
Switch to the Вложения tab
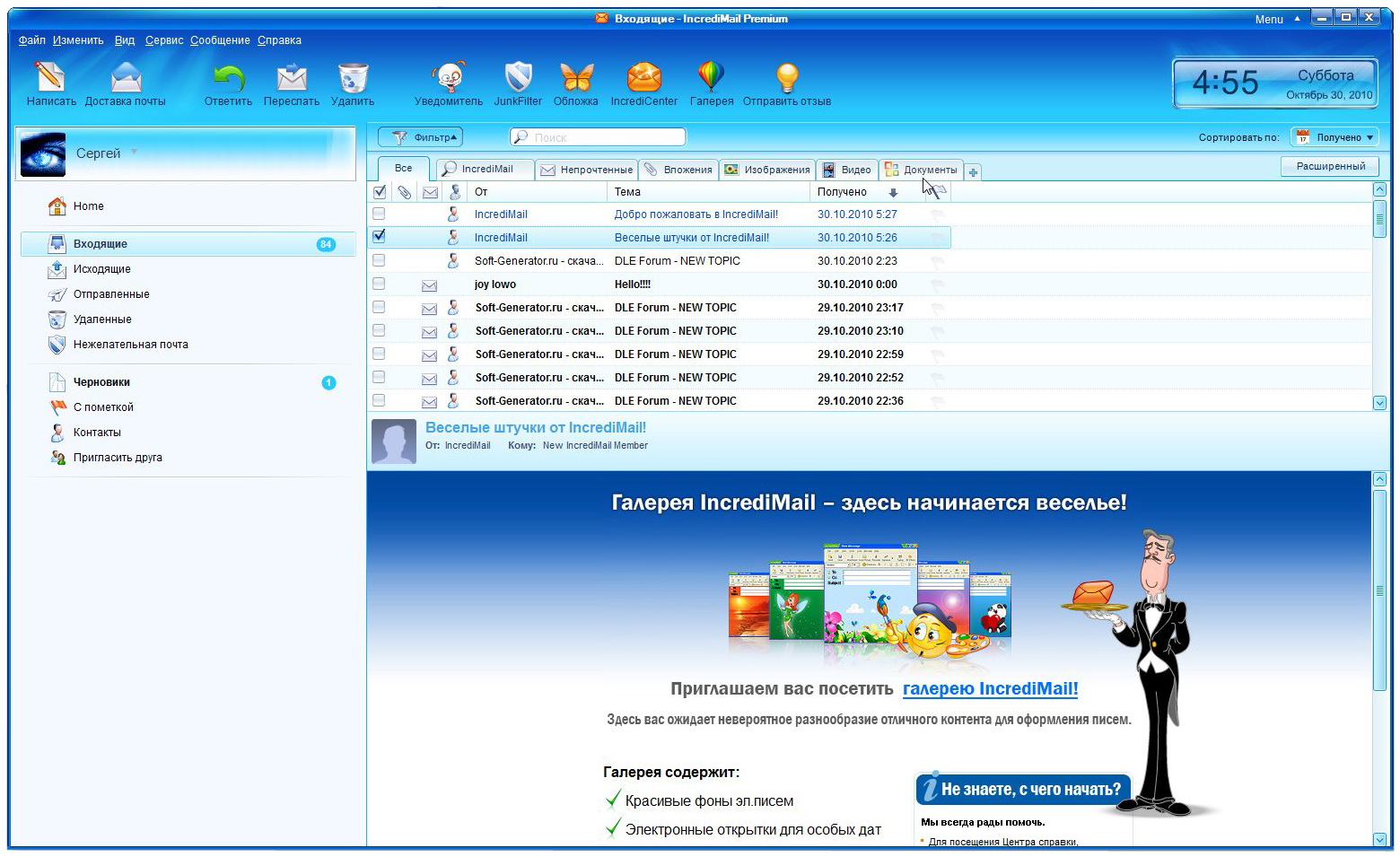(x=678, y=170)
